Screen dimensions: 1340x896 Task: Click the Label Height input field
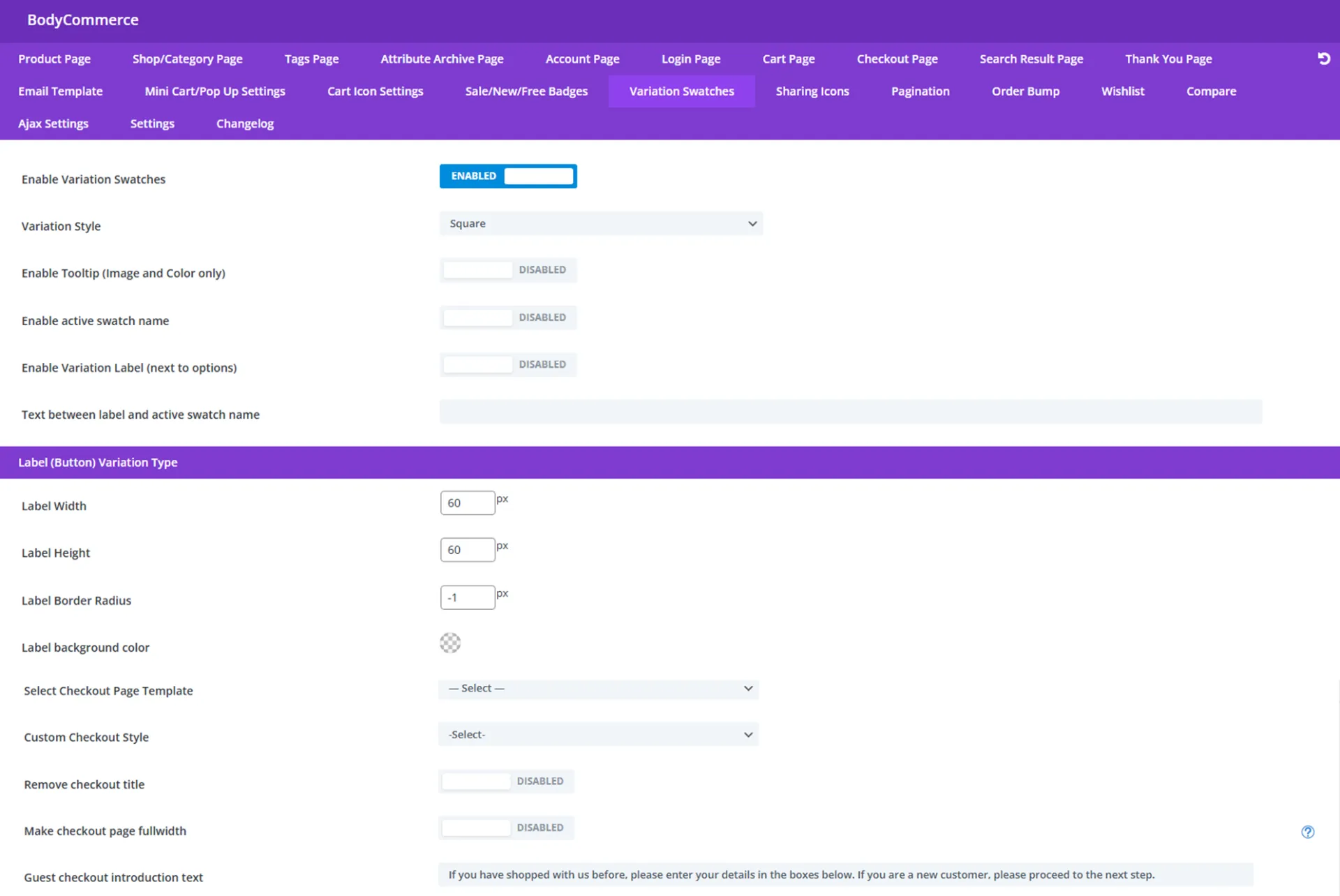[468, 550]
